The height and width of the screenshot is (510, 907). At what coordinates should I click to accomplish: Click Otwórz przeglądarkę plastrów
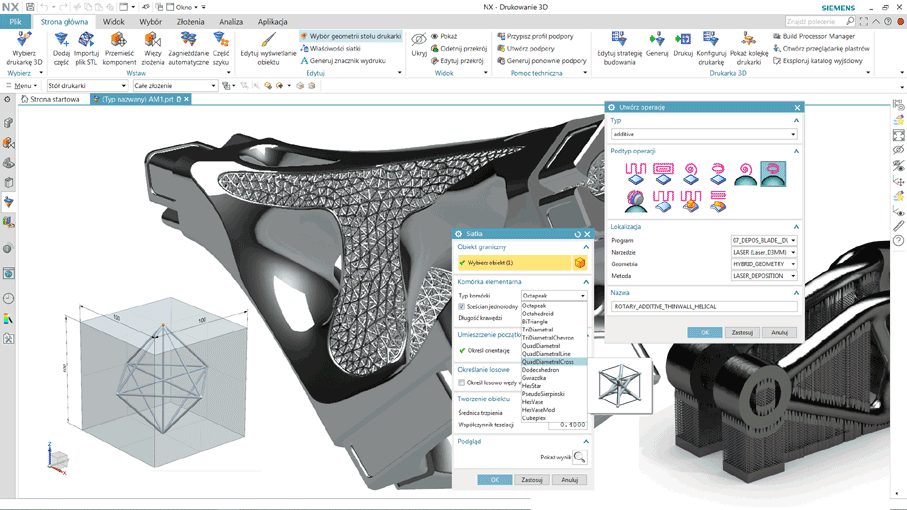click(821, 49)
